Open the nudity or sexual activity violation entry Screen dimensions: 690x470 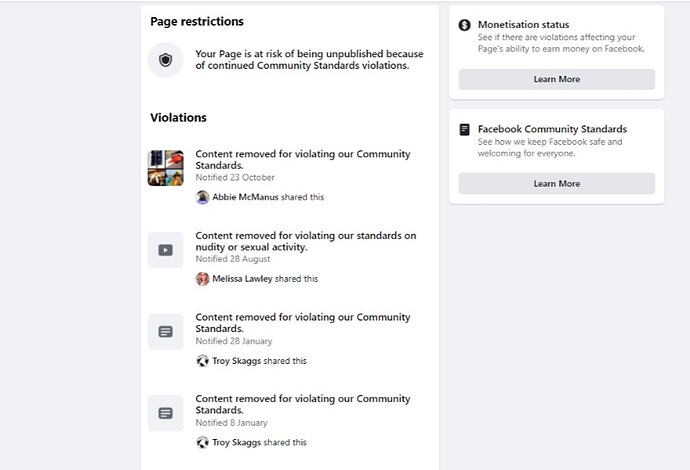point(306,241)
